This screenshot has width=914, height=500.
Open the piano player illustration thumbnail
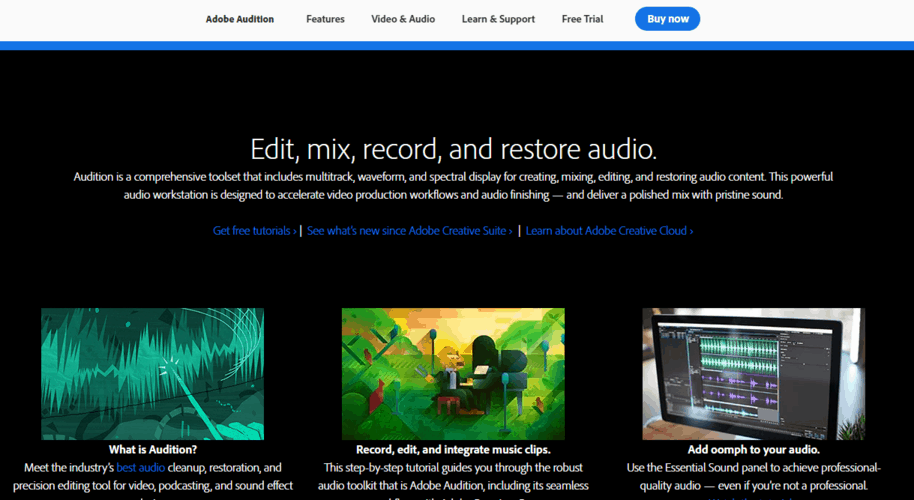(x=453, y=374)
